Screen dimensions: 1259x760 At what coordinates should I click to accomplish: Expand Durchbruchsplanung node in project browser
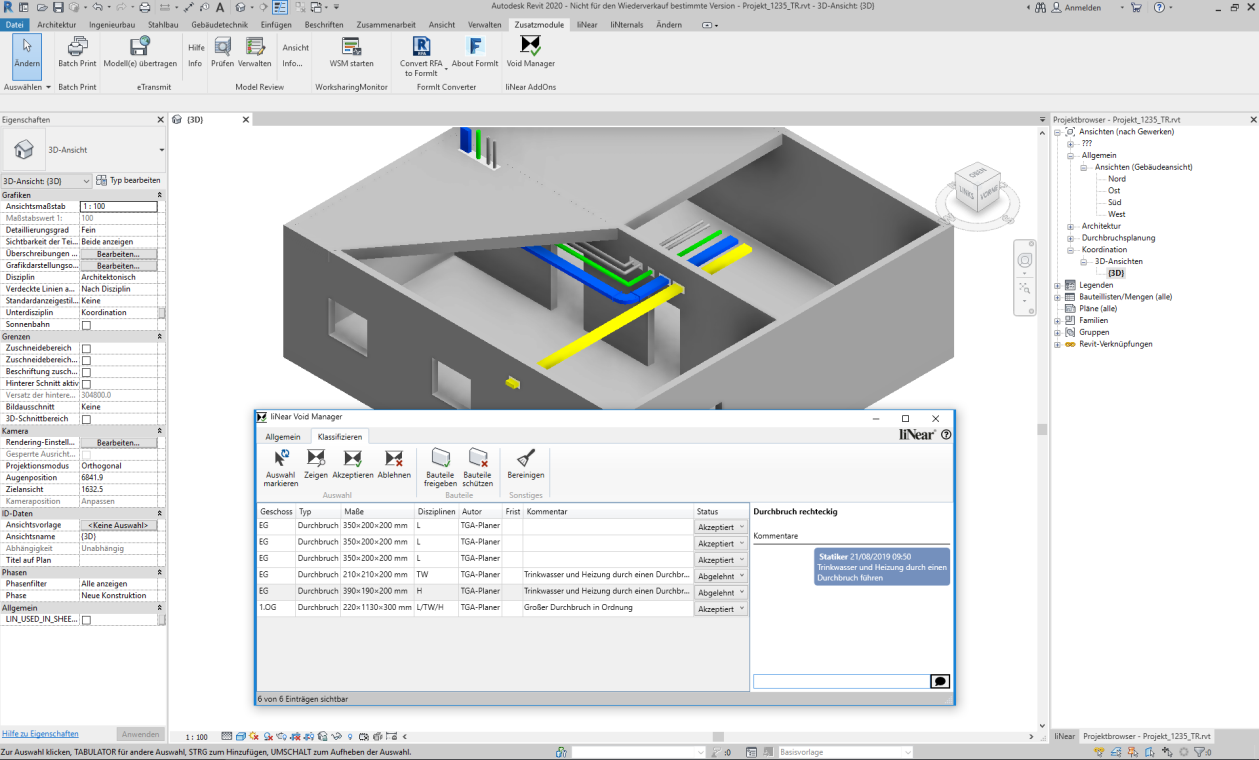pyautogui.click(x=1071, y=238)
